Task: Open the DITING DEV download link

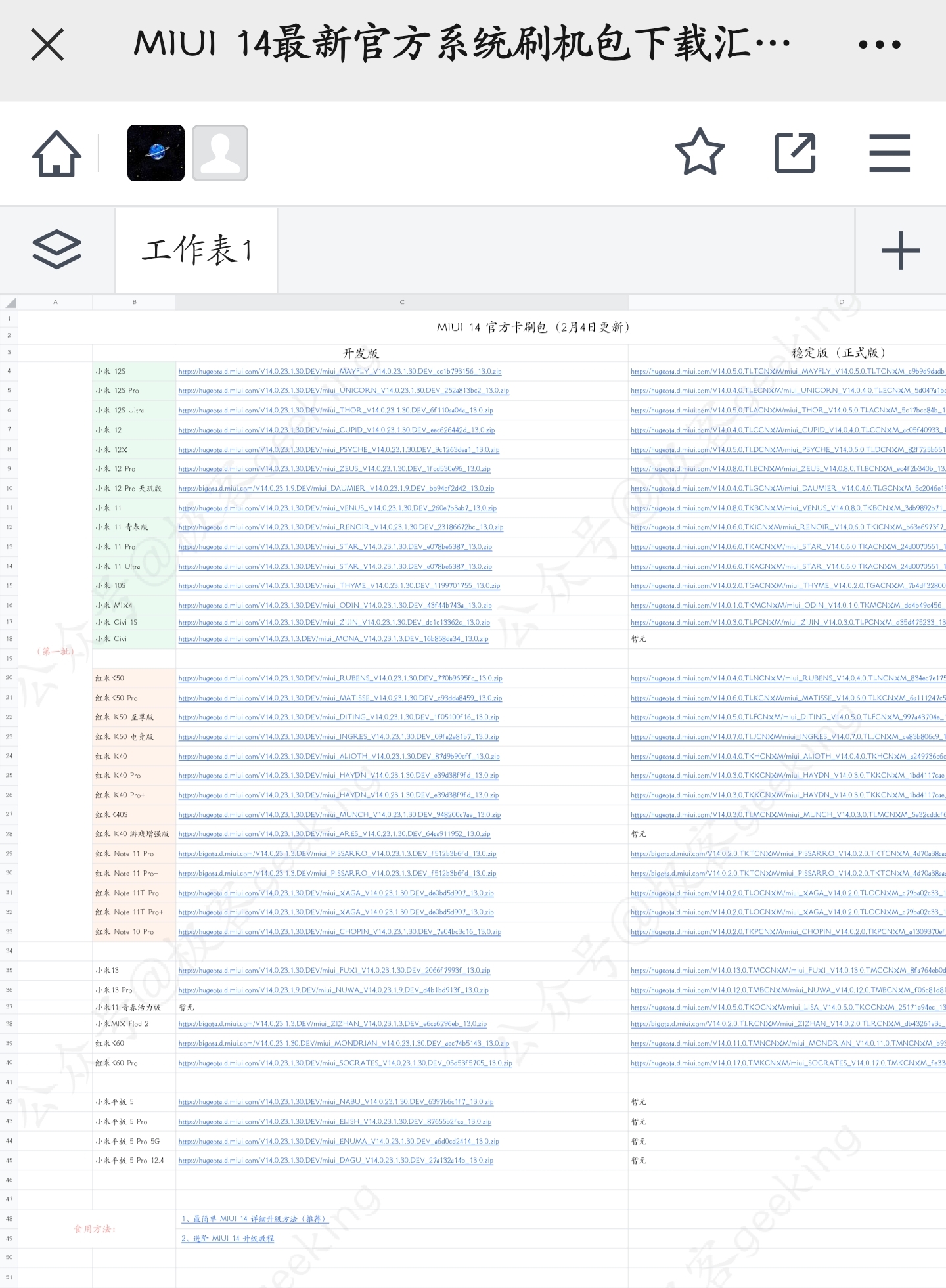Action: pyautogui.click(x=339, y=717)
